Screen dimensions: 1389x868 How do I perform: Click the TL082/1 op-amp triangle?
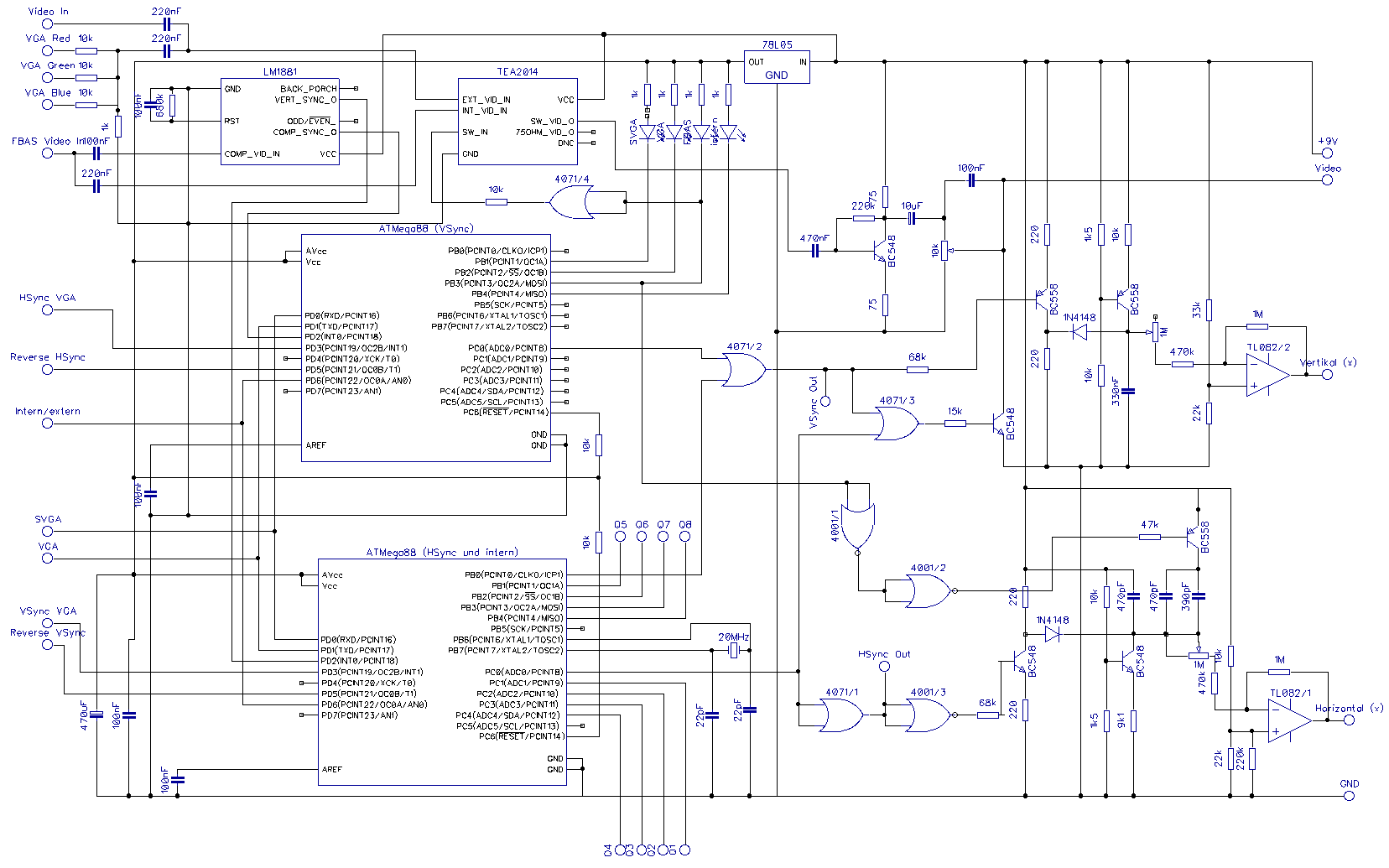tap(1288, 720)
